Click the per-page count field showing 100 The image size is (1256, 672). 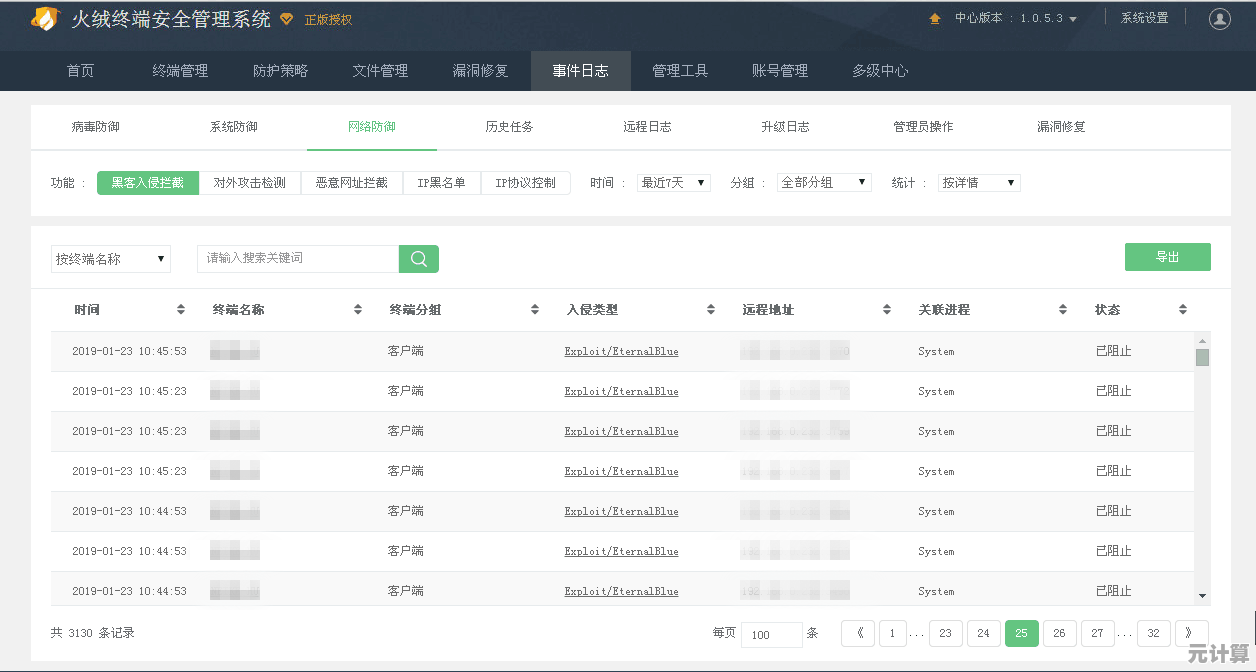(772, 635)
